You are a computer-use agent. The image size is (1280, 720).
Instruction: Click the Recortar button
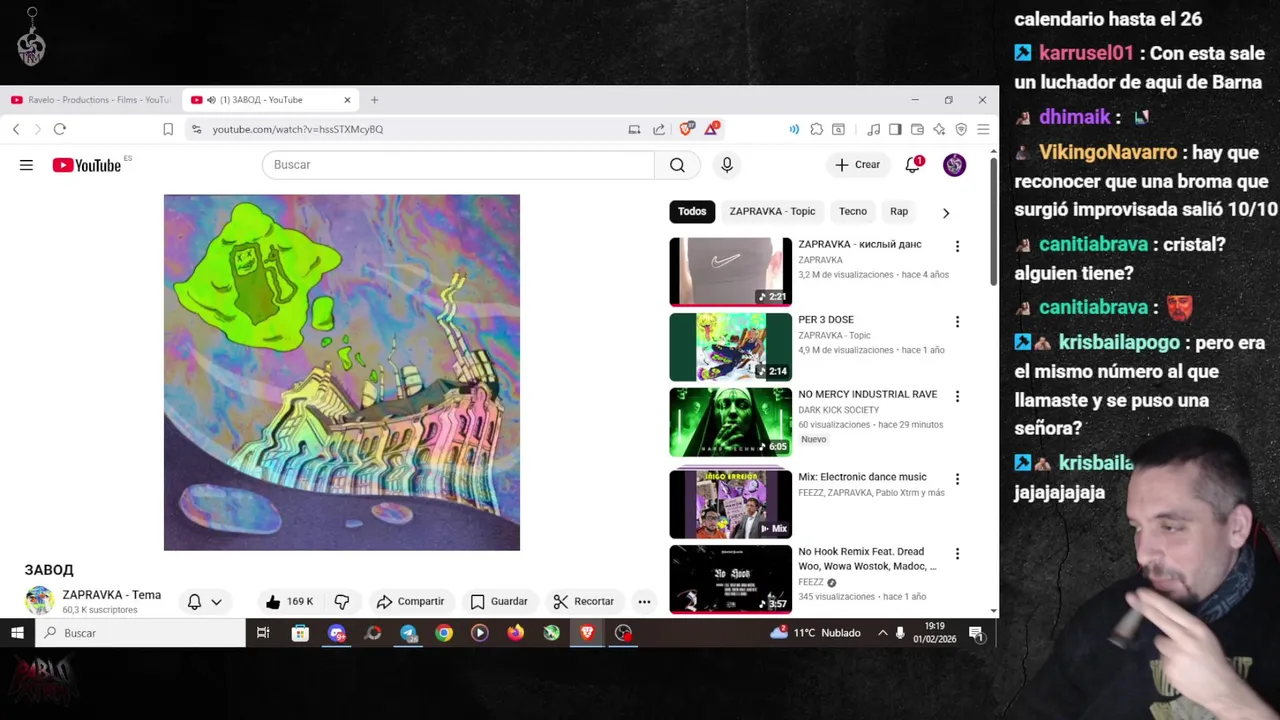584,601
